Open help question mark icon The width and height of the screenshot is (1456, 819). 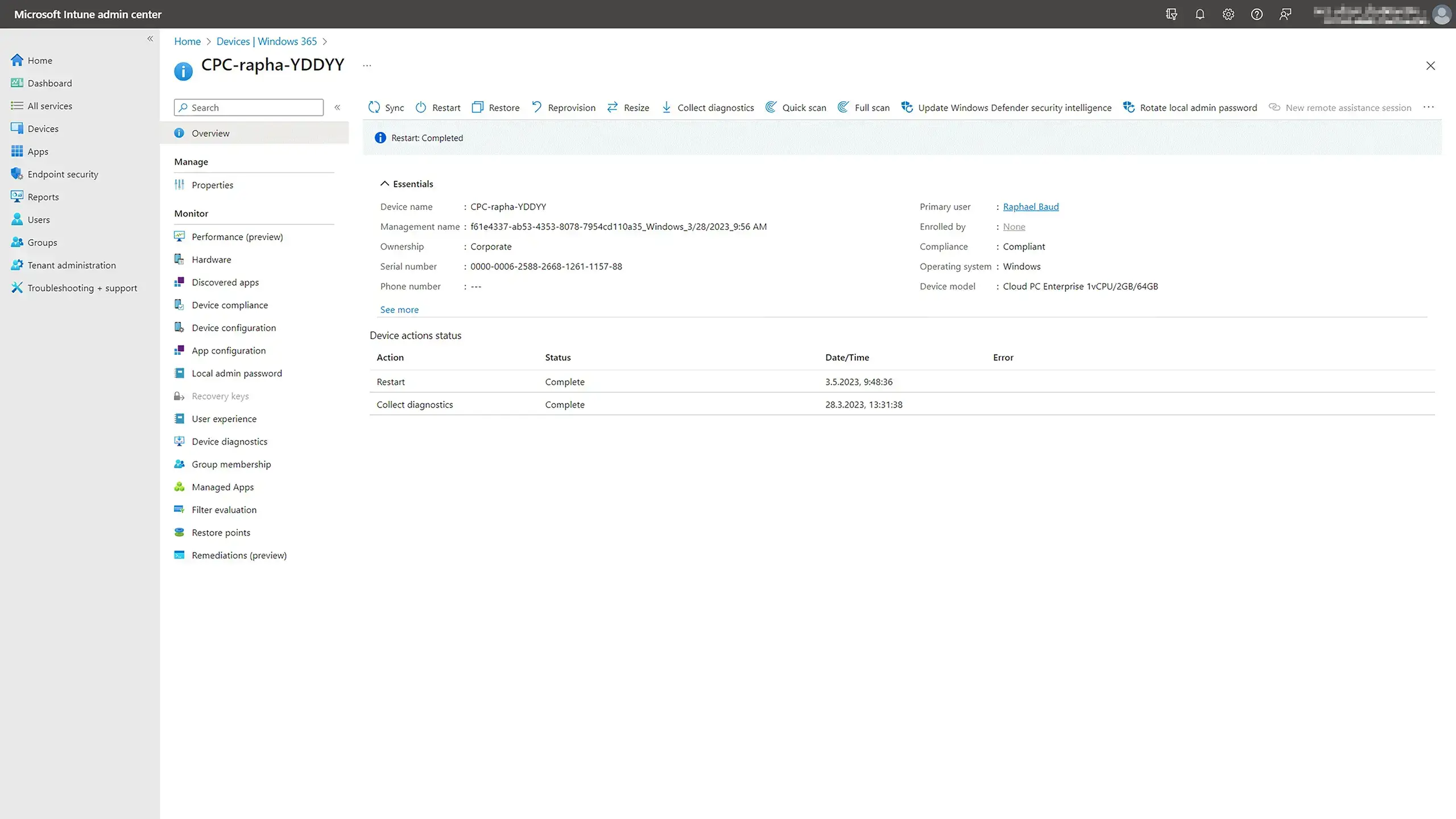coord(1256,14)
